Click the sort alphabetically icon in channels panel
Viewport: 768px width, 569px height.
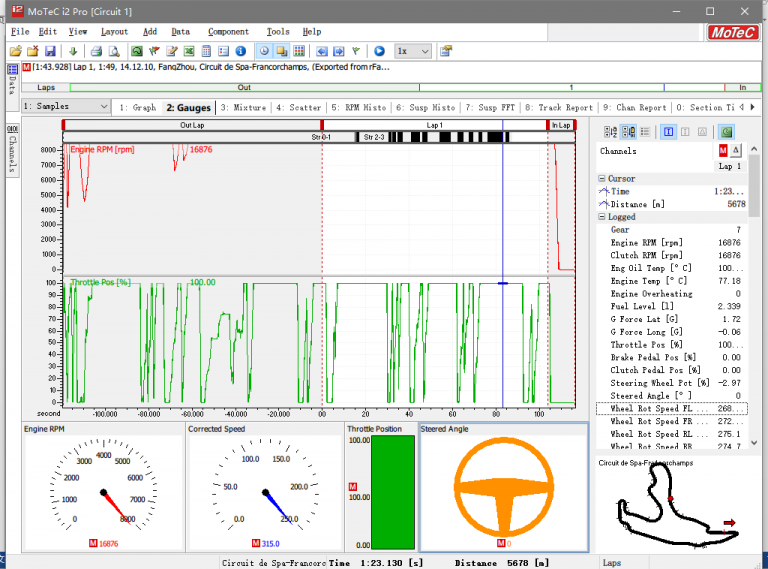pos(610,132)
